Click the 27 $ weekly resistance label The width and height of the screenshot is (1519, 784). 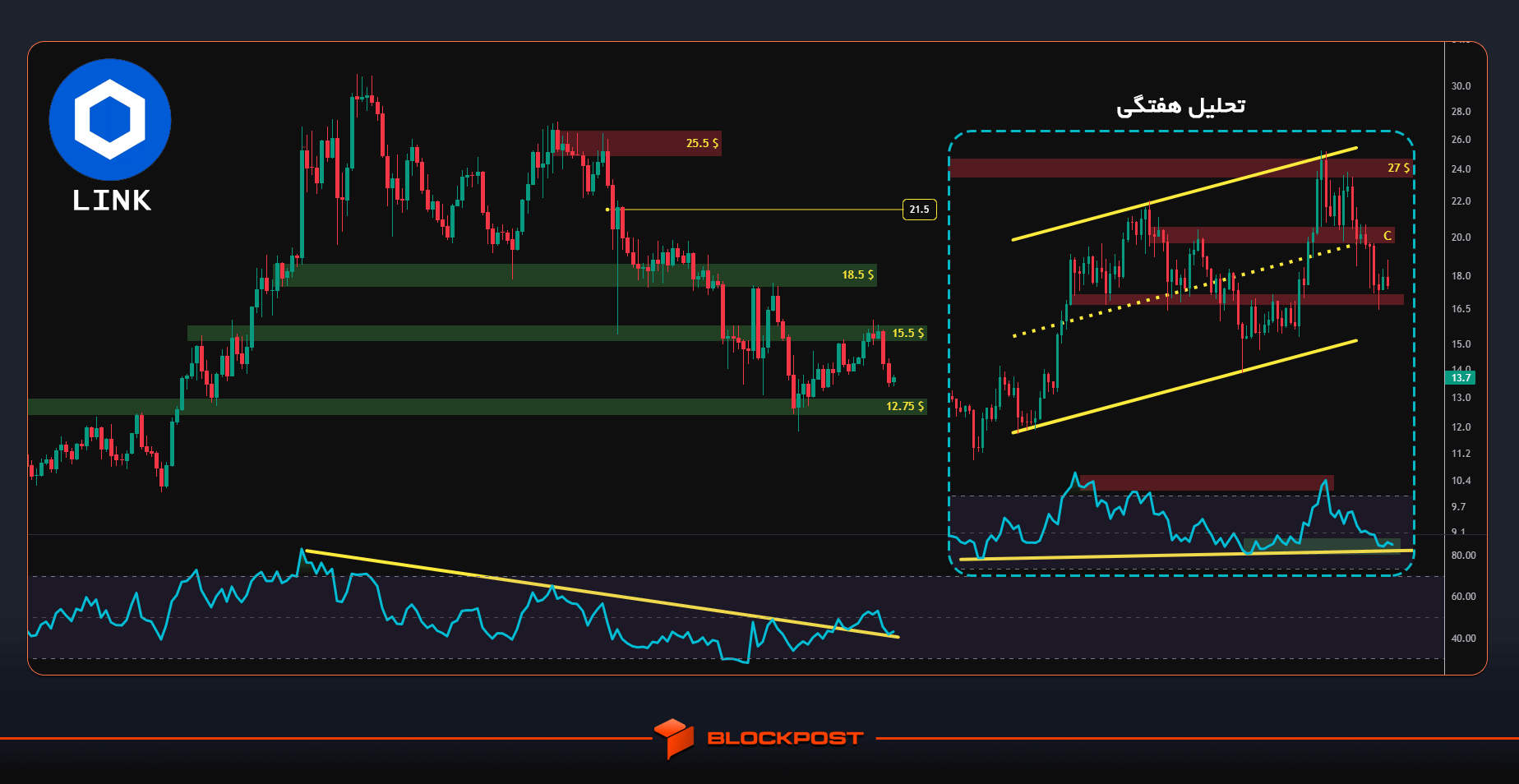1398,168
